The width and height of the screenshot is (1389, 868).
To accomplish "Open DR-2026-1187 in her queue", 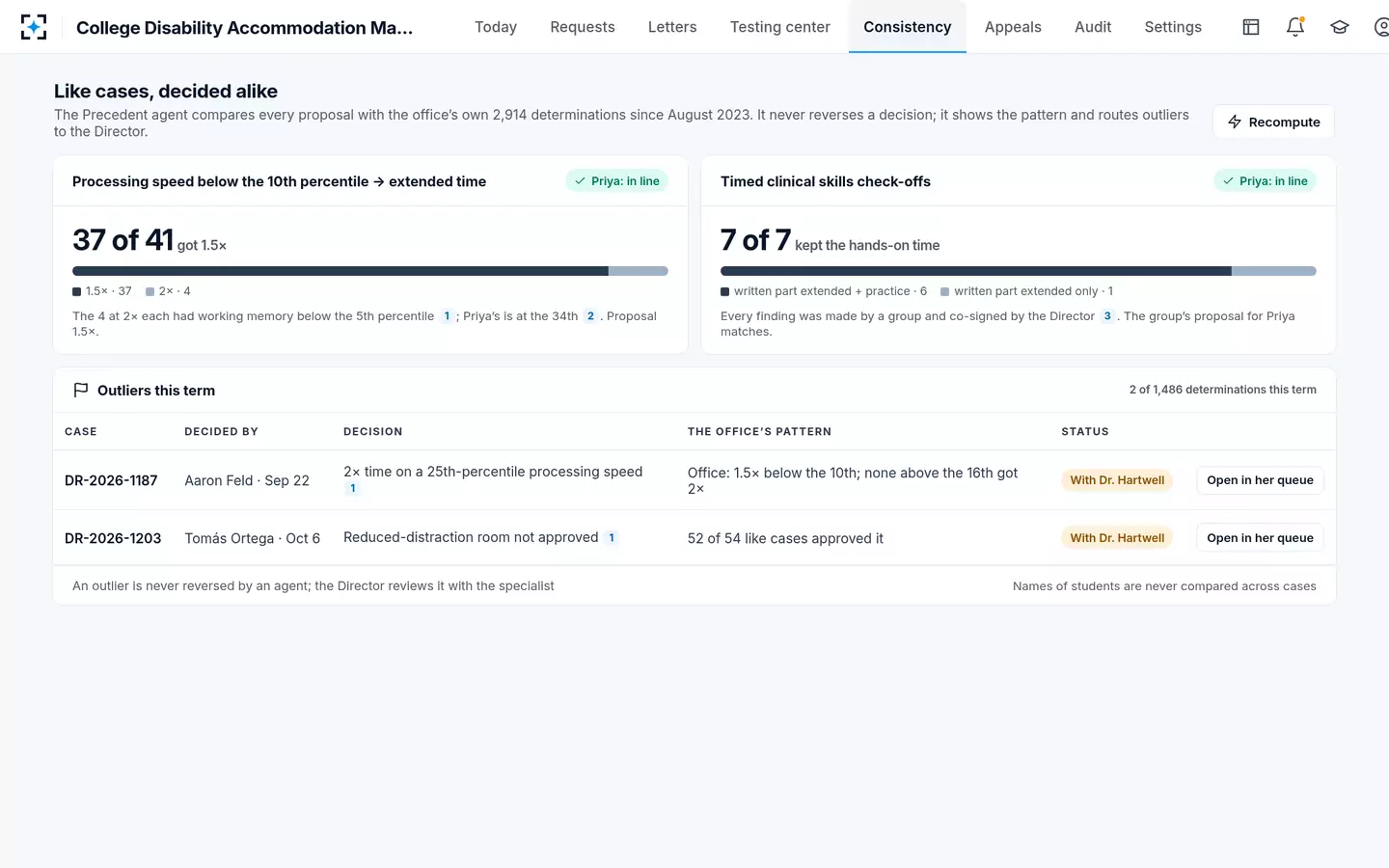I will 1260,480.
